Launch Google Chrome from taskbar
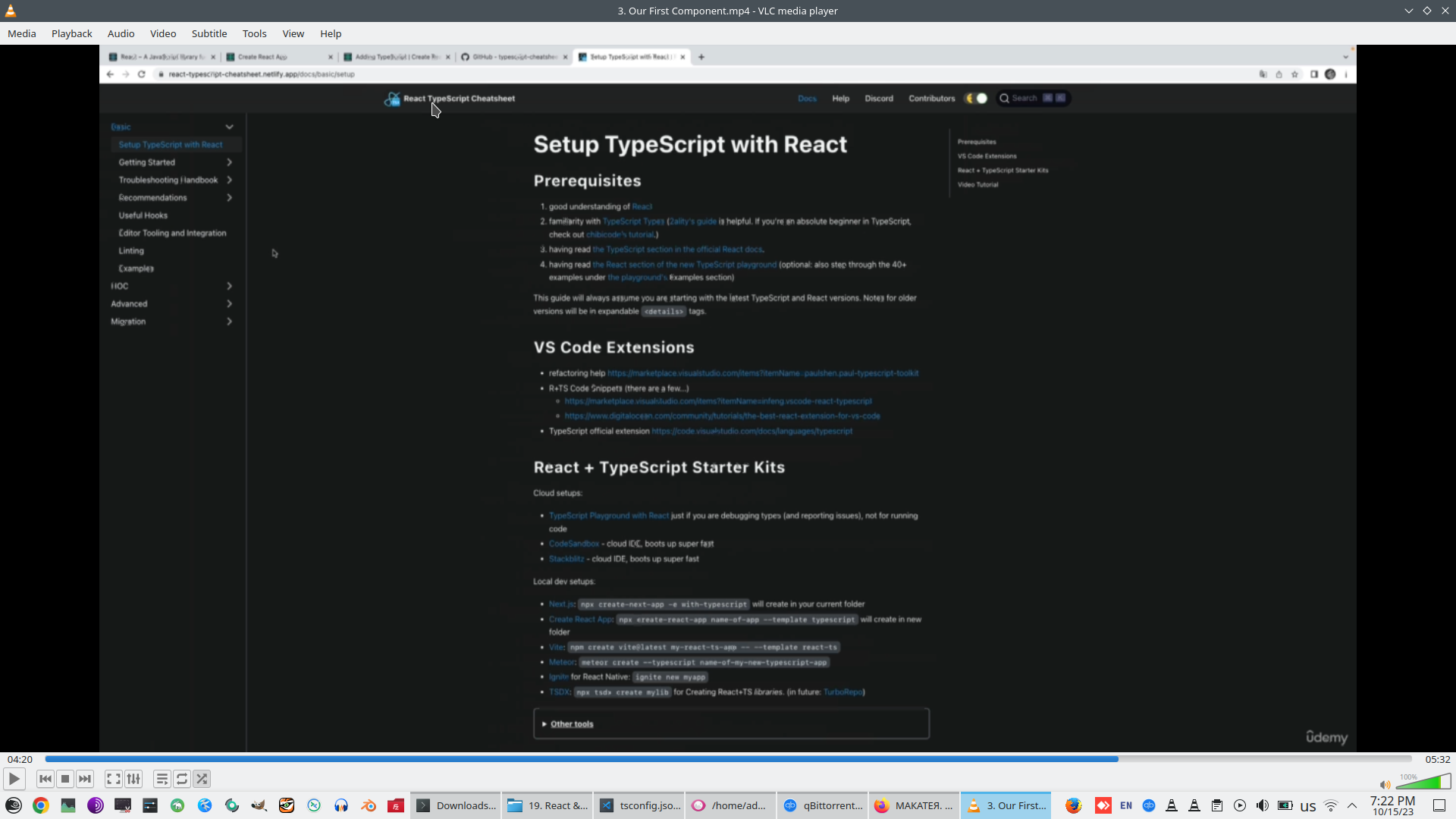Screen dimensions: 1456x819 click(x=41, y=805)
